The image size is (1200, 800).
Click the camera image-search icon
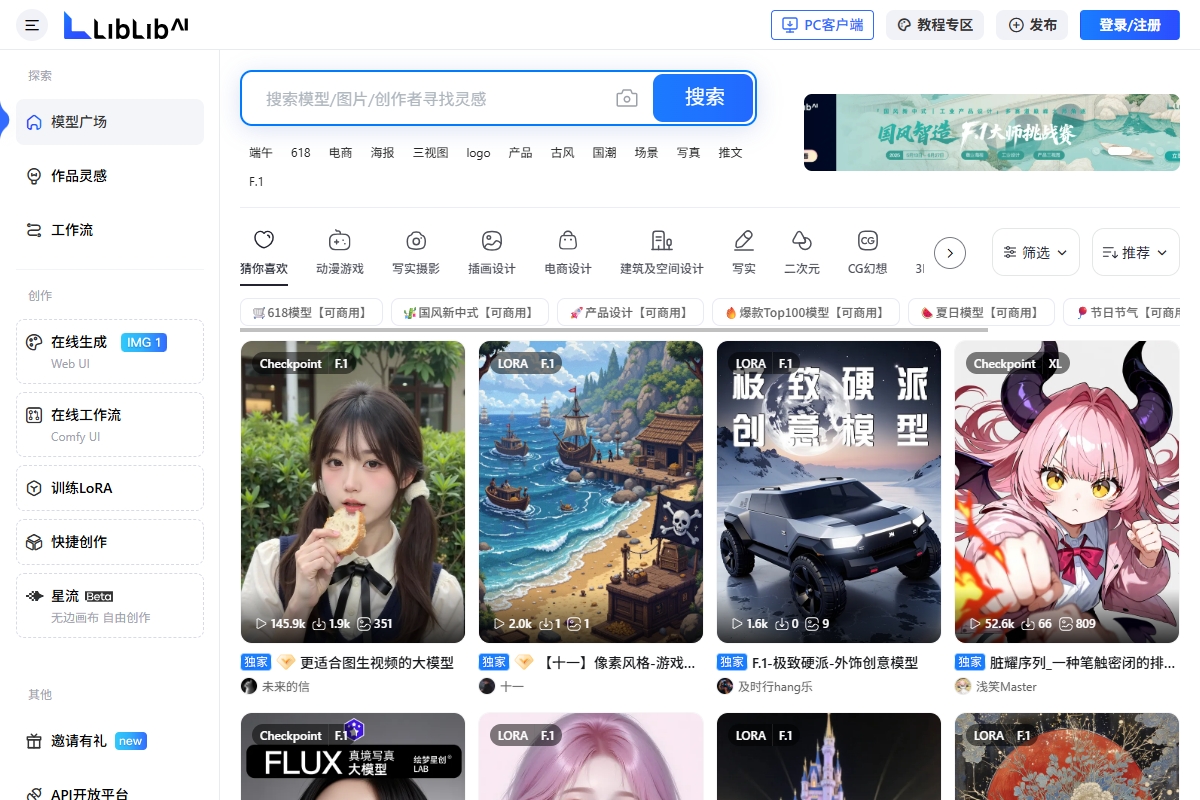[x=626, y=98]
